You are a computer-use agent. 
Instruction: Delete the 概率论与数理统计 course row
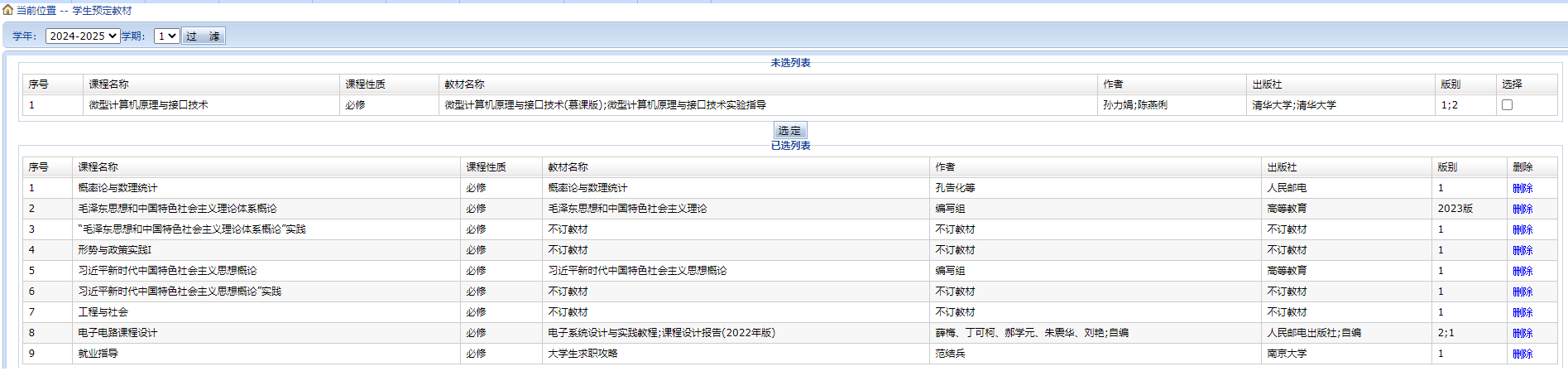pyautogui.click(x=1522, y=188)
